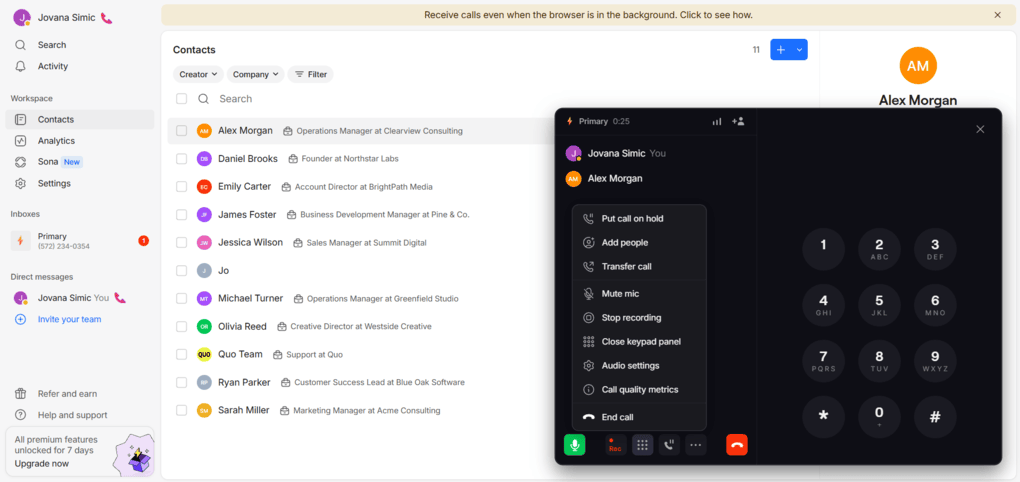This screenshot has height=482, width=1020.
Task: Open the Company filter dropdown
Action: [256, 74]
